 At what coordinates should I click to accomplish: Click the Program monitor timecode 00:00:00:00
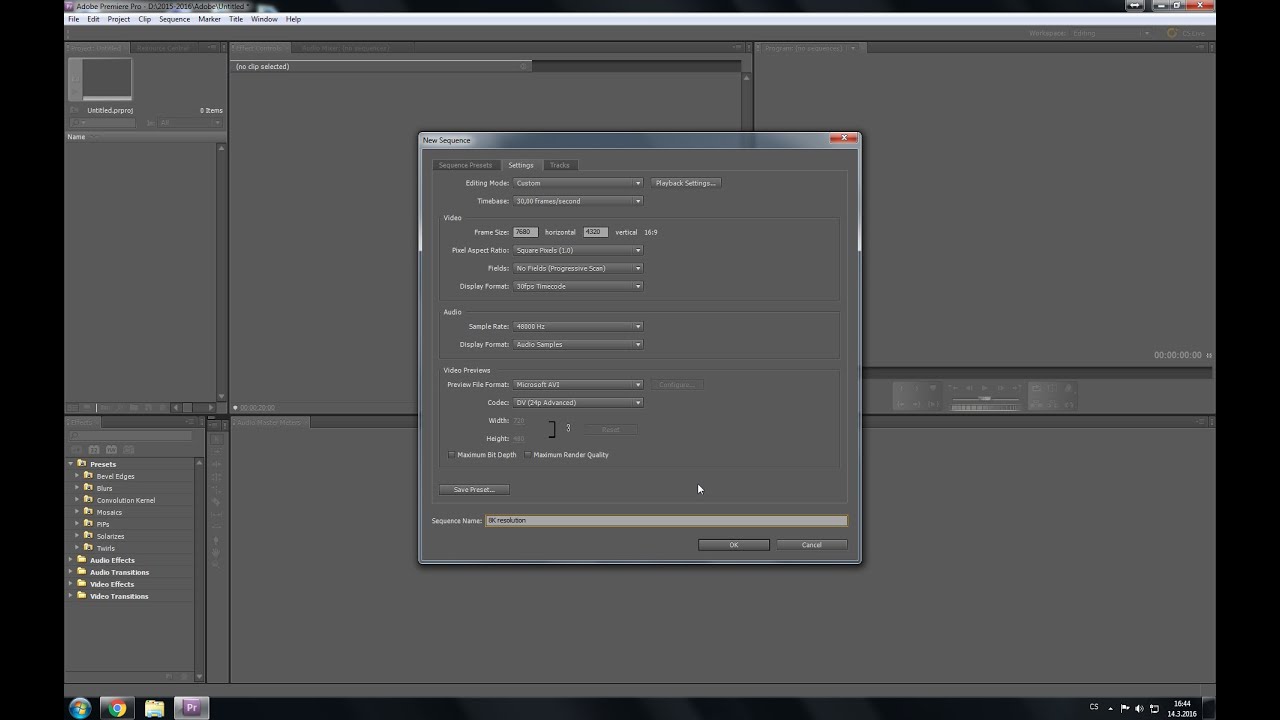click(x=1178, y=355)
